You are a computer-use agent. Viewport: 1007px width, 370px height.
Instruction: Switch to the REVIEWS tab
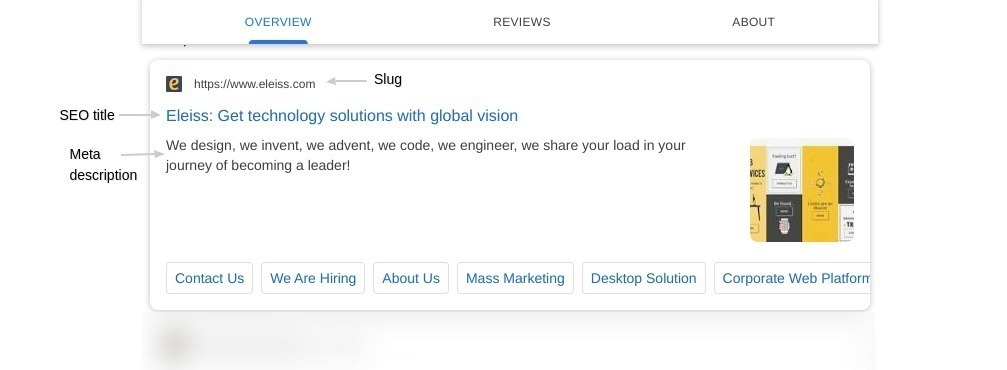point(521,22)
